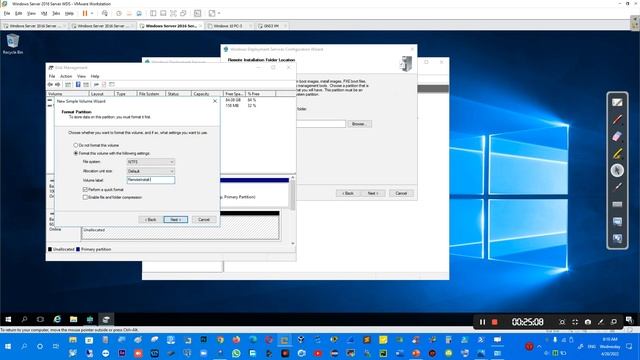Open VMware stretch guest dropdown arrow

tap(219, 13)
